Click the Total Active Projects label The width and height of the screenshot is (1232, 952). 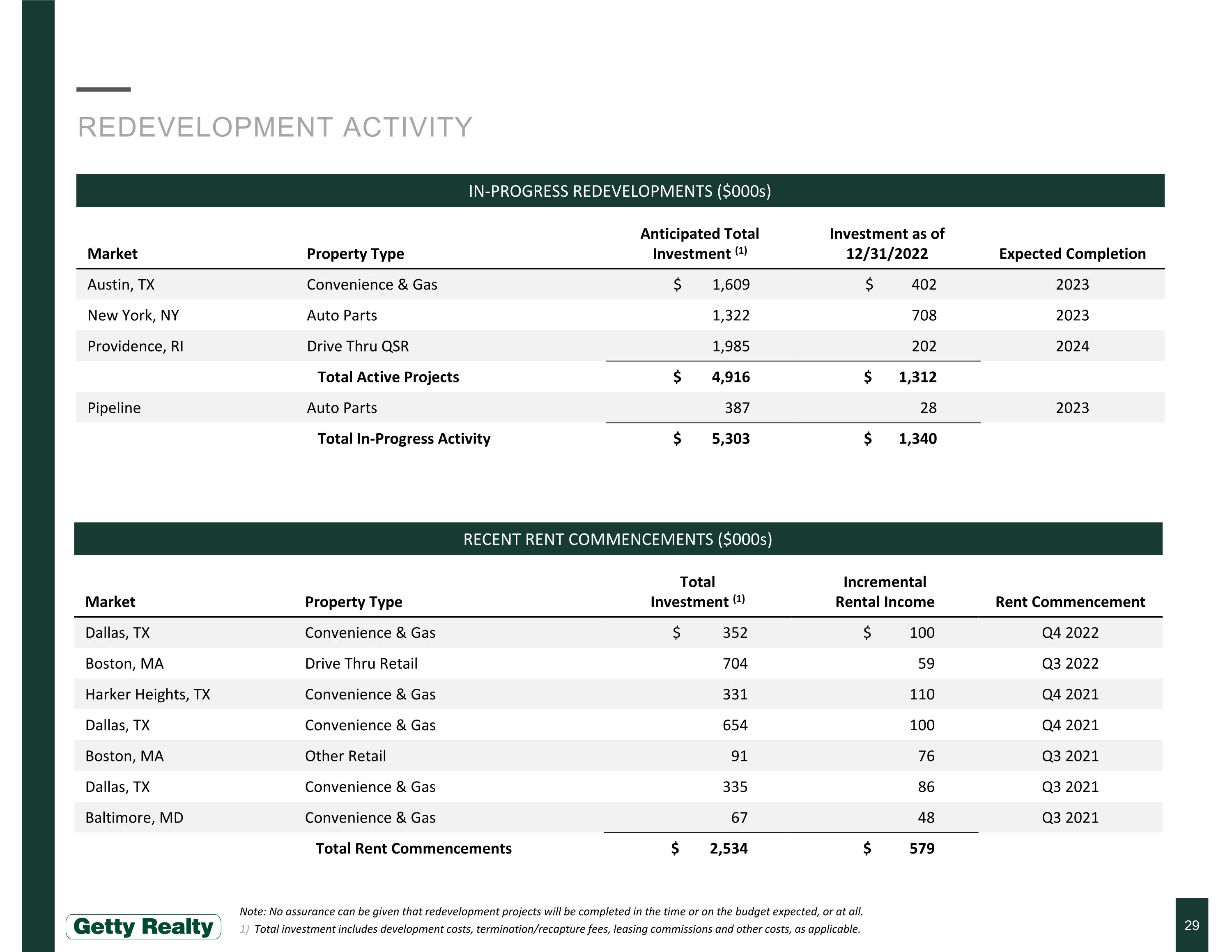tap(388, 377)
